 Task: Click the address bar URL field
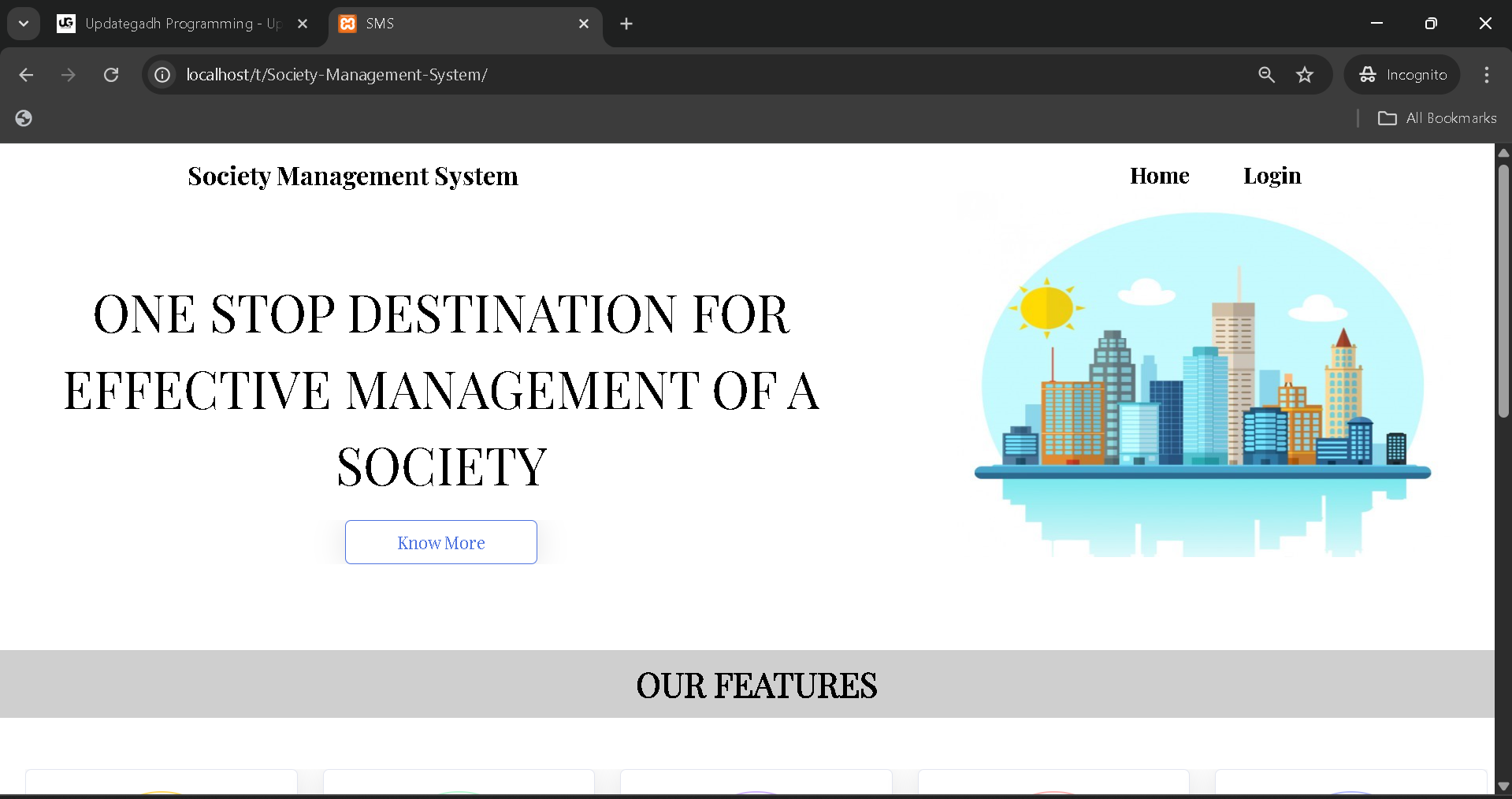[x=630, y=75]
